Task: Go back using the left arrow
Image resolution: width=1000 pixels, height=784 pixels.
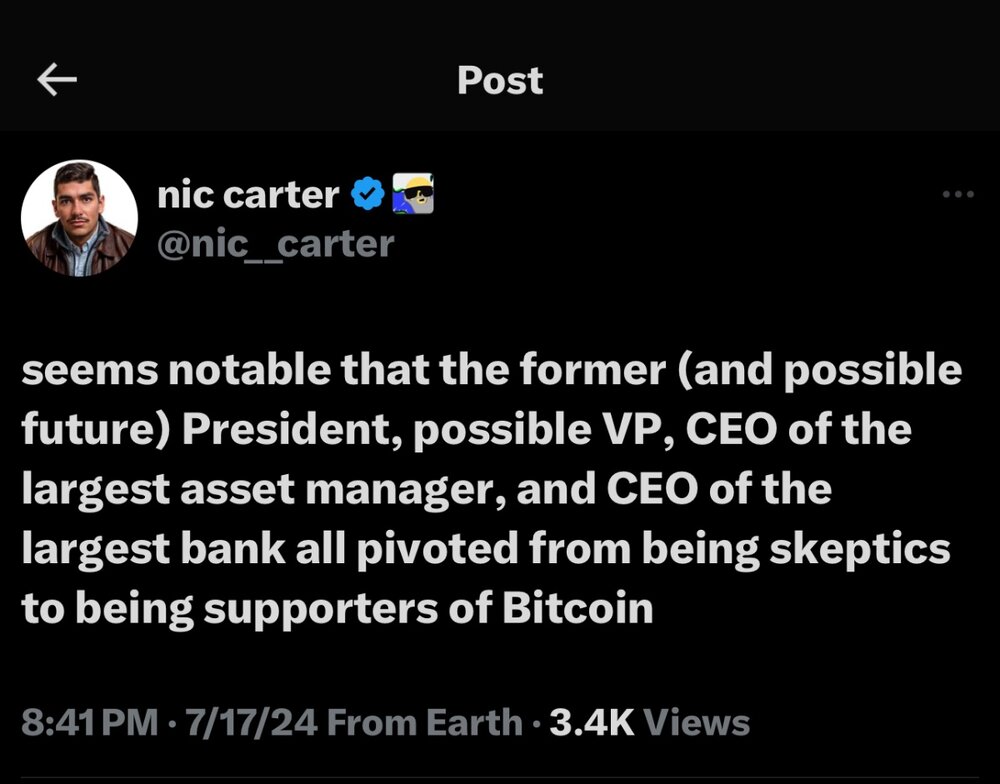Action: pyautogui.click(x=57, y=81)
